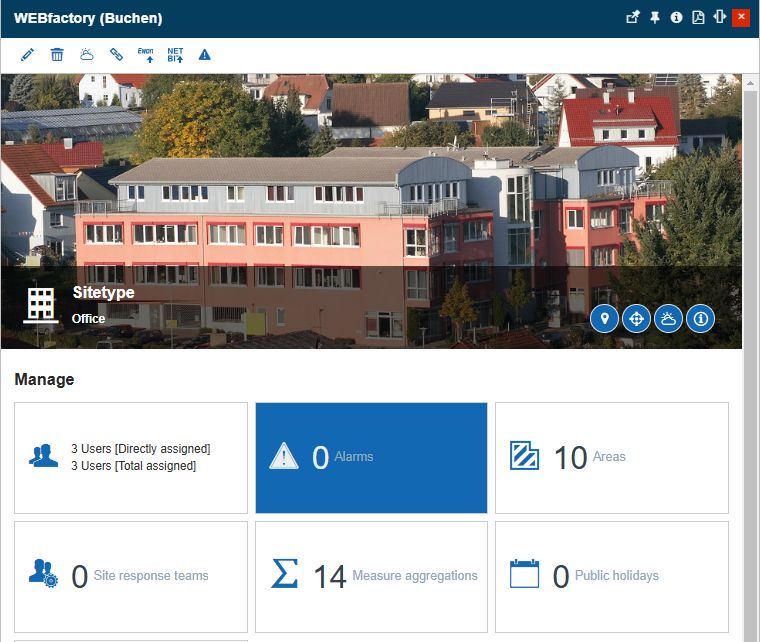The height and width of the screenshot is (642, 760).
Task: Open the Measure aggregations tile
Action: (x=371, y=576)
